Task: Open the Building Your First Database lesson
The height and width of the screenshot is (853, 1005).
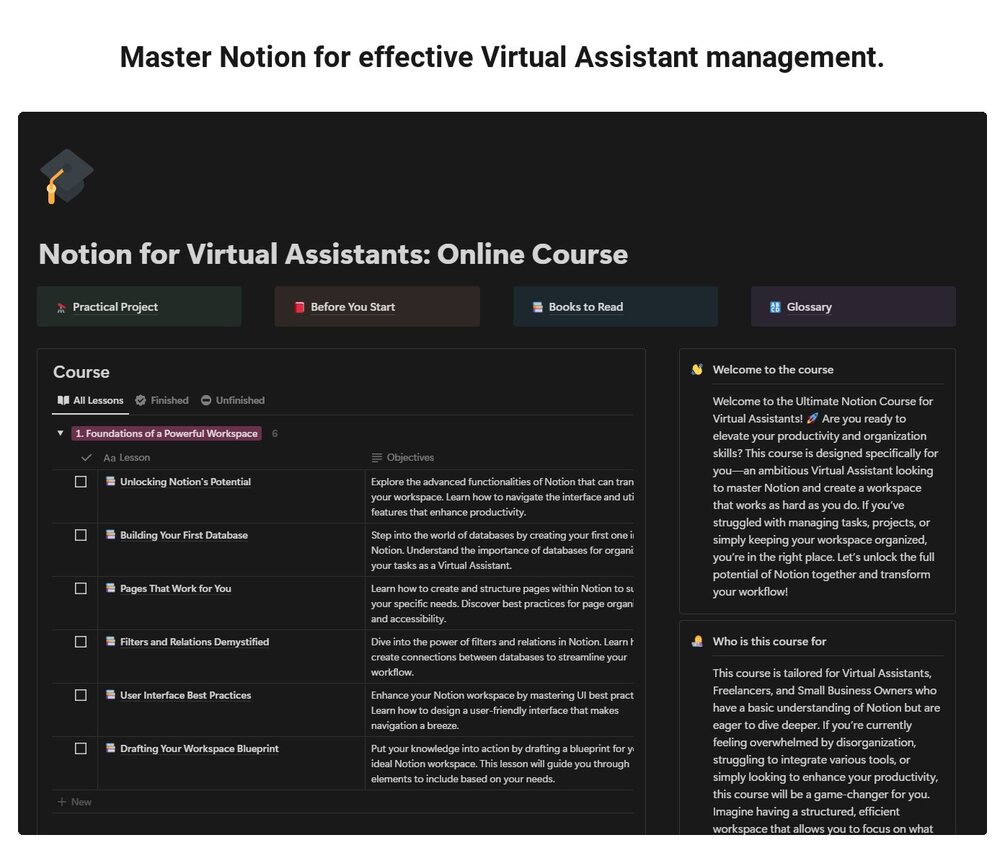Action: (183, 535)
